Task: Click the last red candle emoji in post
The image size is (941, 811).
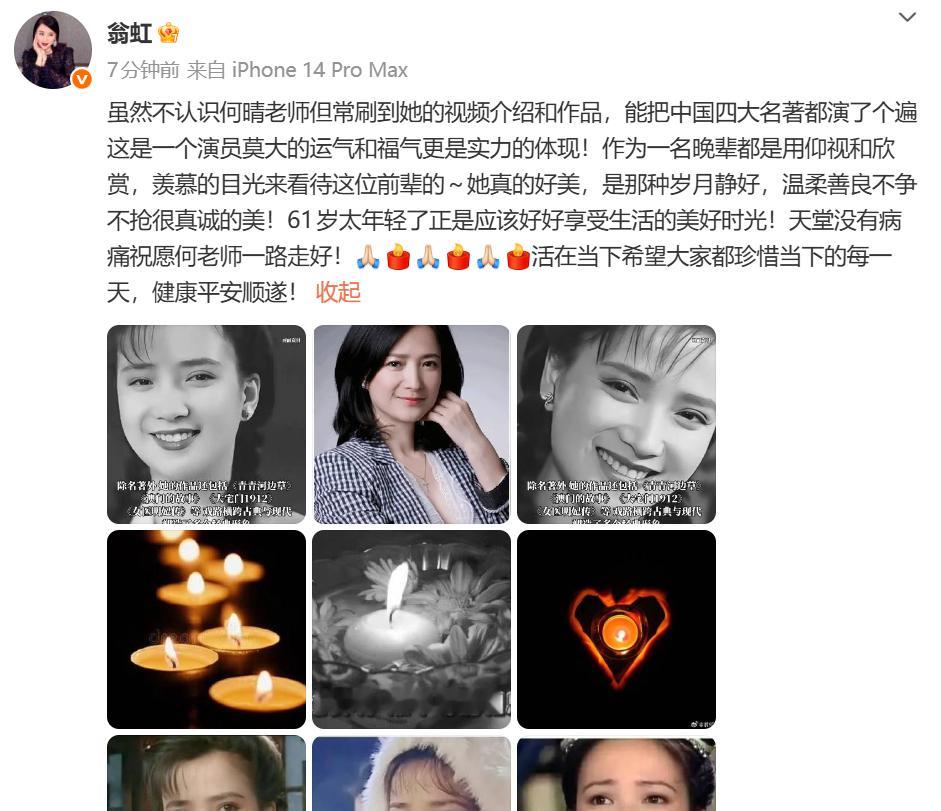Action: (518, 257)
